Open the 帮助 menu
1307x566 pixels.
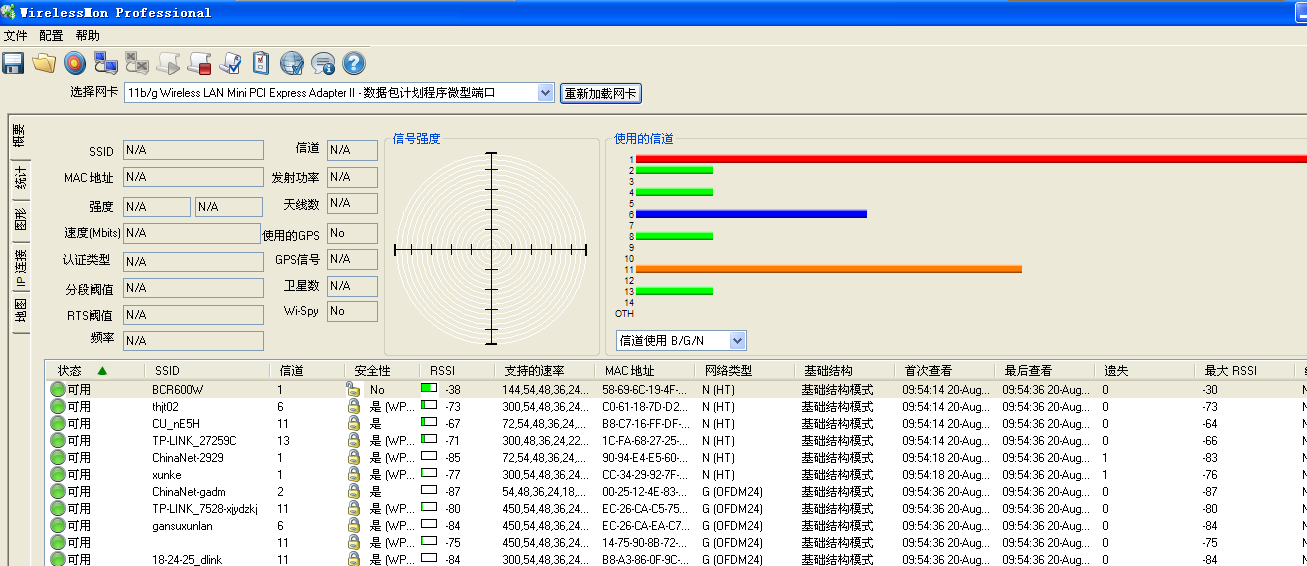pos(88,35)
